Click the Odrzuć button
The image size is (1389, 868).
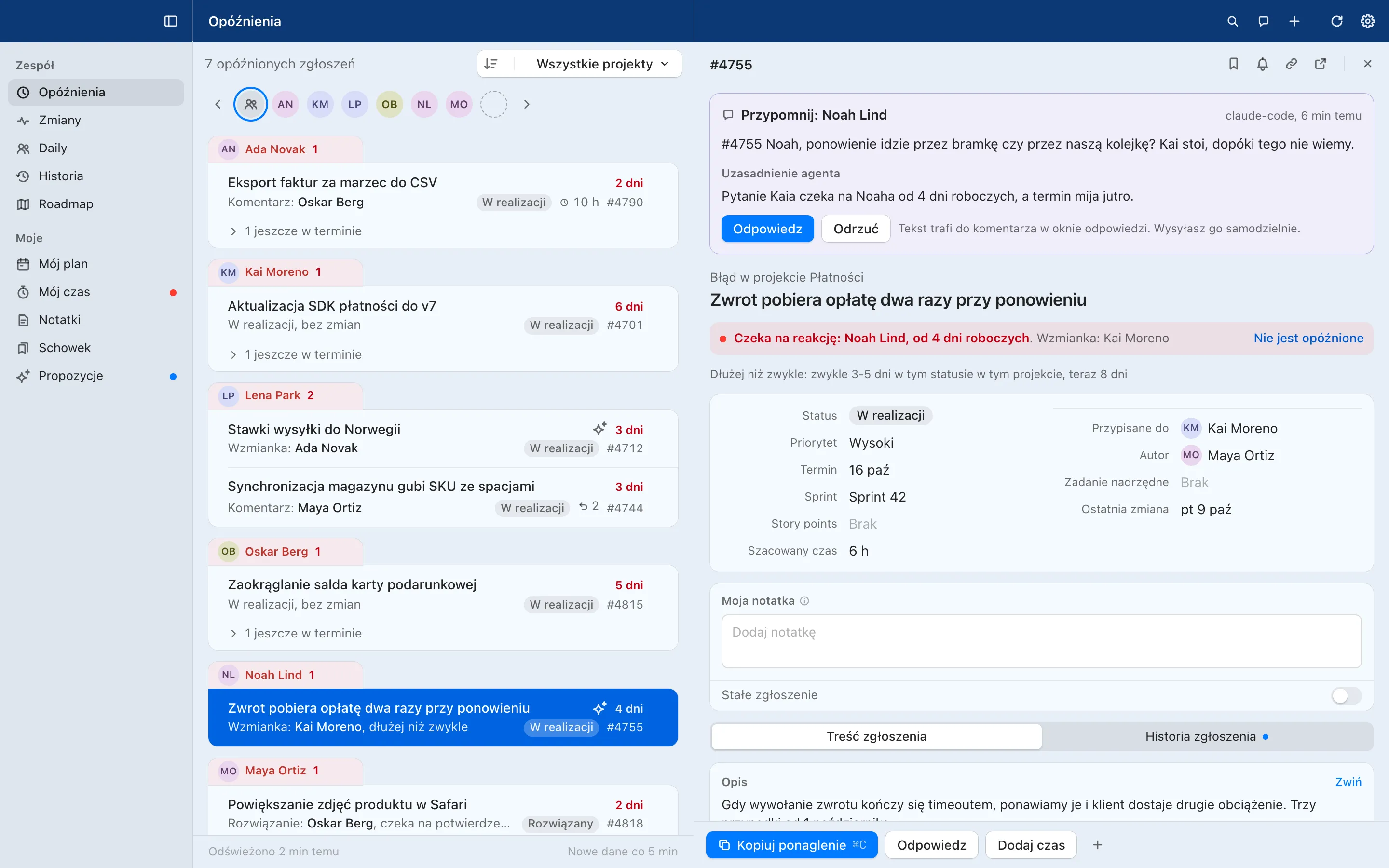856,229
